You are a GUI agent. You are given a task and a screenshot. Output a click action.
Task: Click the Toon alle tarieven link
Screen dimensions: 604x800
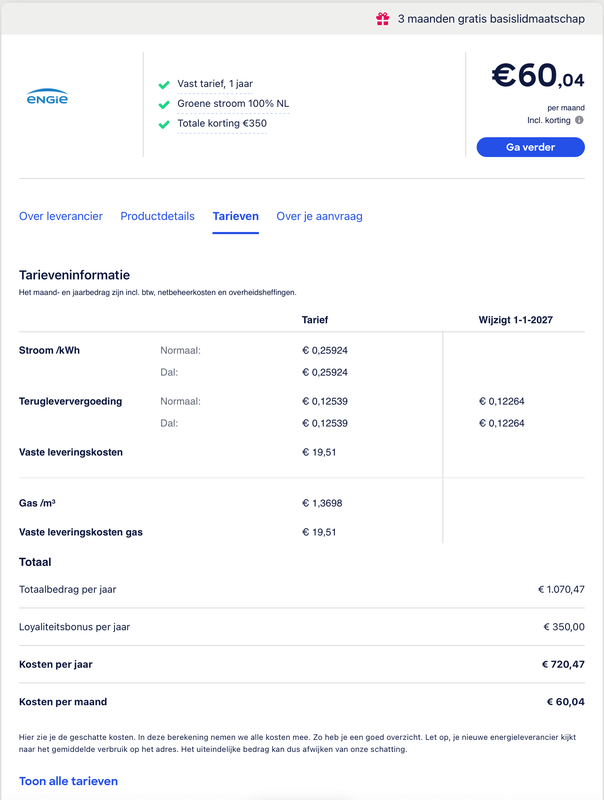68,781
